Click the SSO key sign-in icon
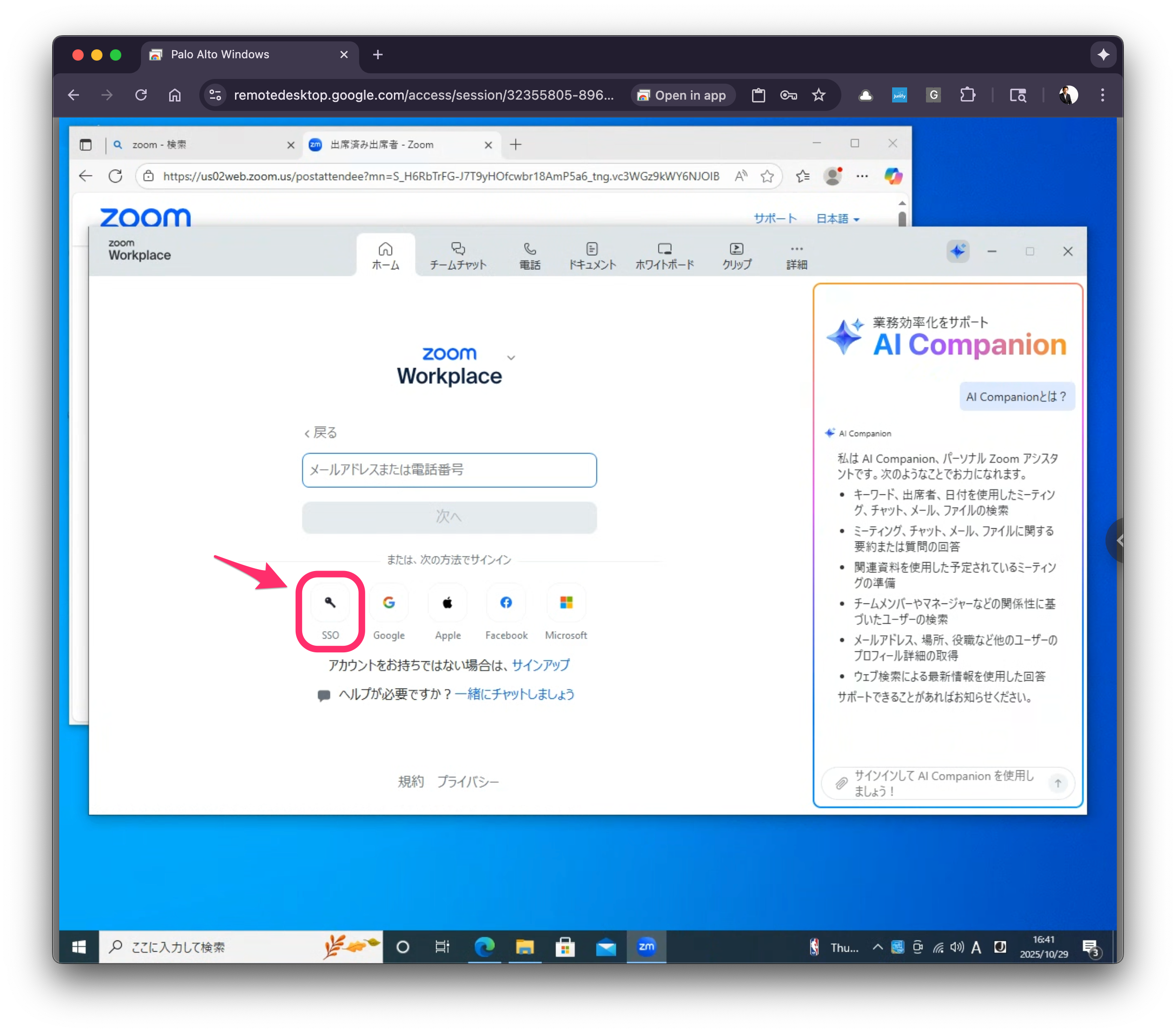This screenshot has height=1033, width=1176. (x=329, y=603)
